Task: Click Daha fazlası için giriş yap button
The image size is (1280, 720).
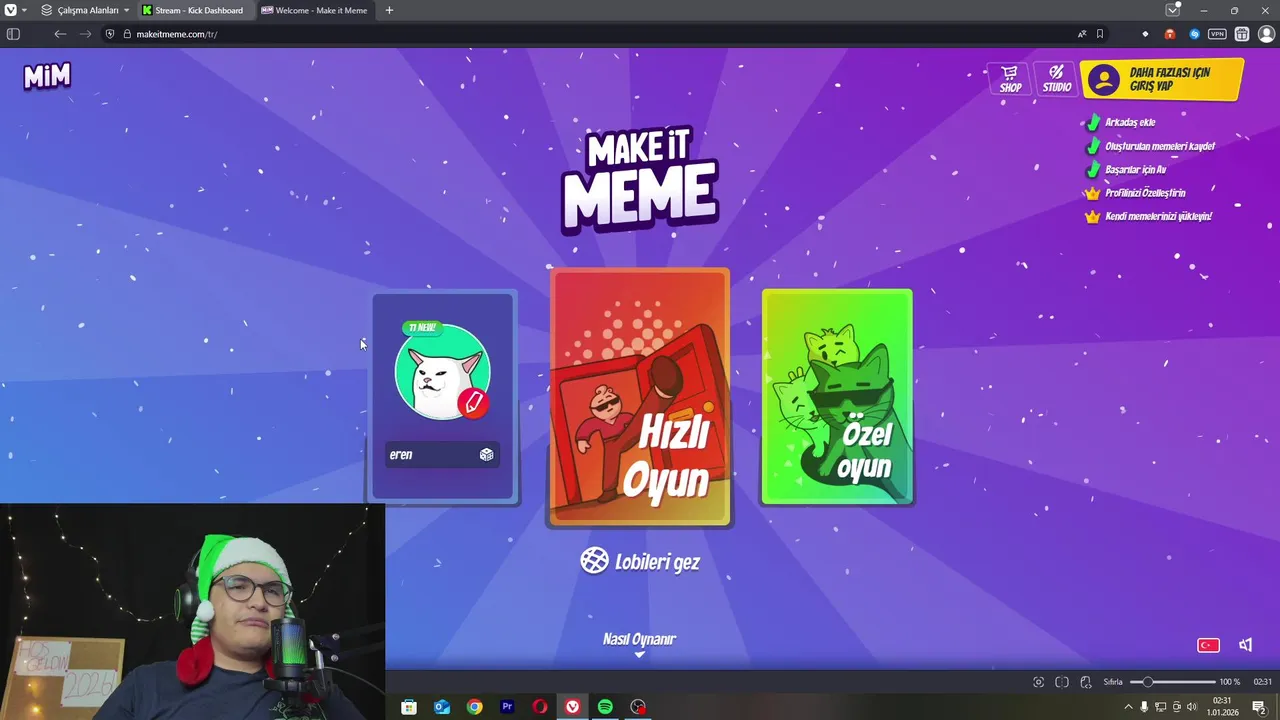Action: (x=1161, y=79)
